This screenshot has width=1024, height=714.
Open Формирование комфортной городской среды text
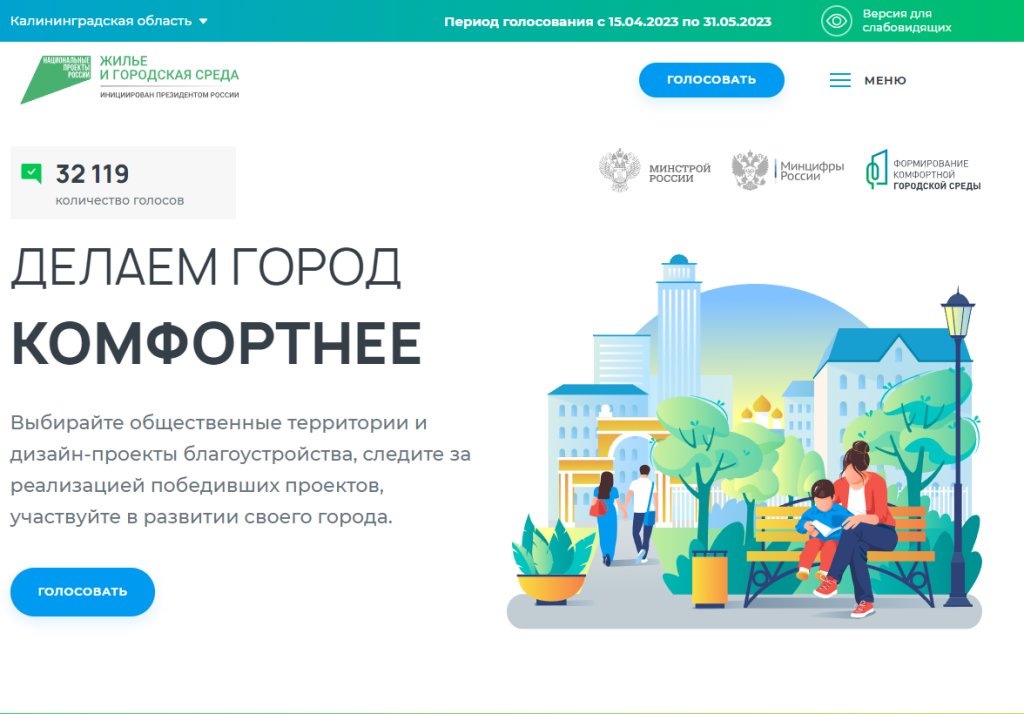click(x=936, y=174)
